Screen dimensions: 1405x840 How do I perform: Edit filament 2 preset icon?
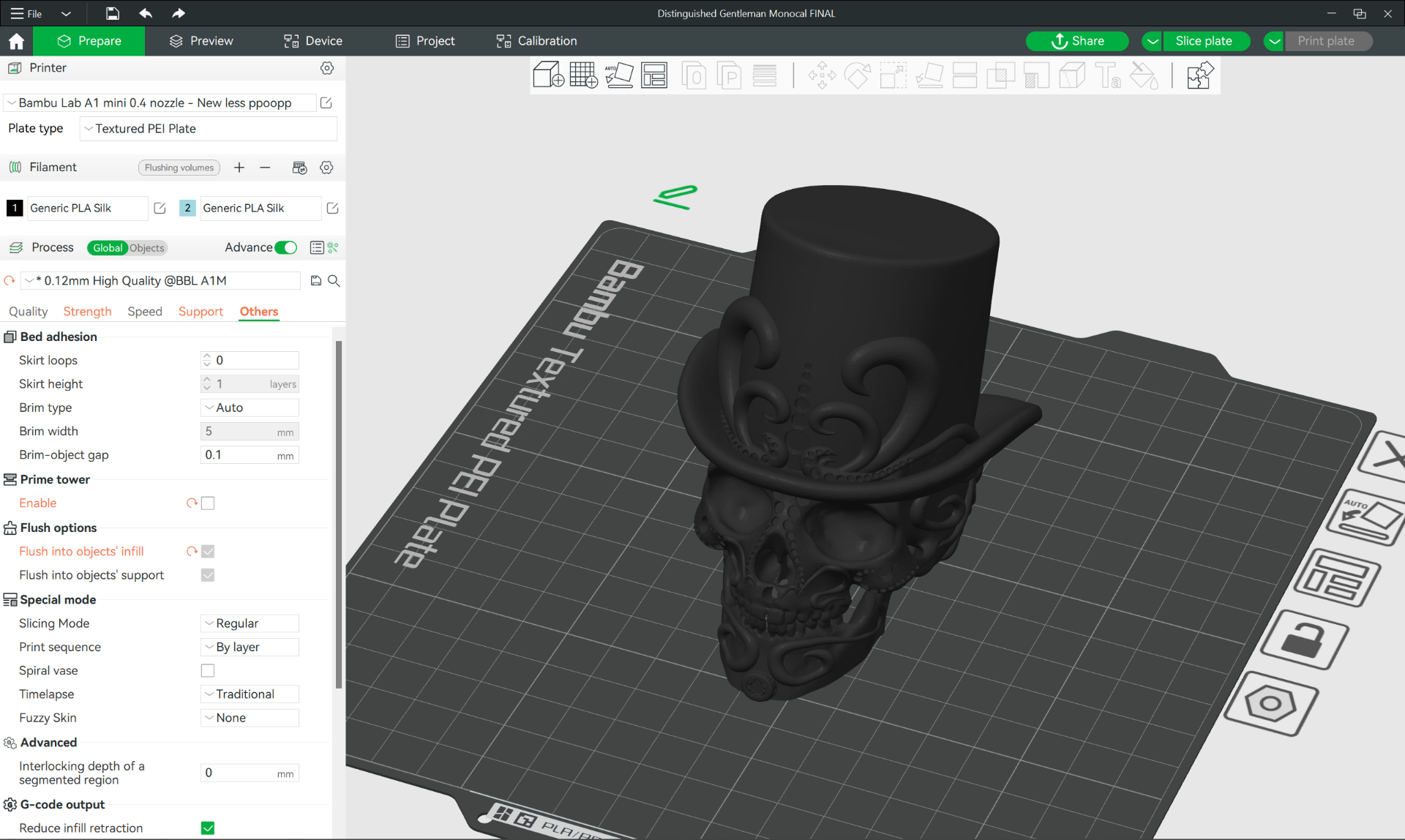click(x=332, y=209)
